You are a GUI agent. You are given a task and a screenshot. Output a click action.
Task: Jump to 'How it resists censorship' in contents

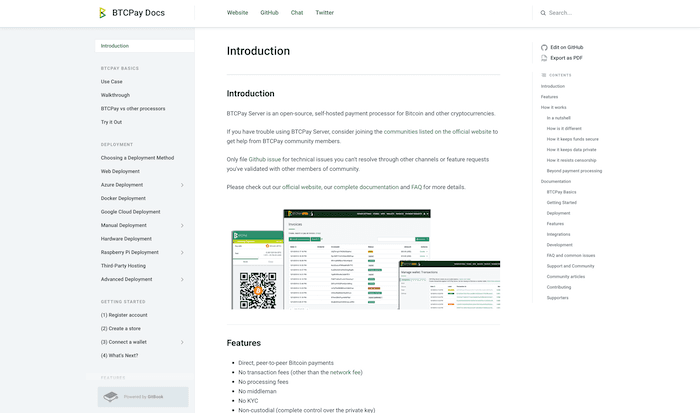point(573,160)
